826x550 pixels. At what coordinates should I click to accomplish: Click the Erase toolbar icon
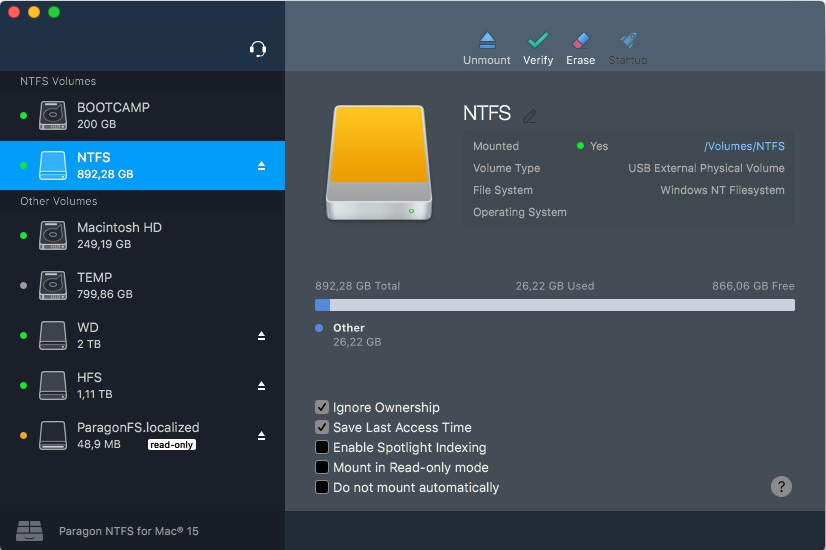pos(580,41)
